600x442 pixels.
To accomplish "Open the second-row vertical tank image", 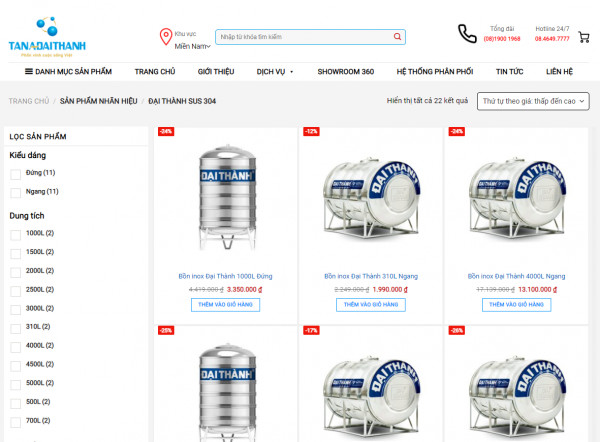I will point(227,392).
